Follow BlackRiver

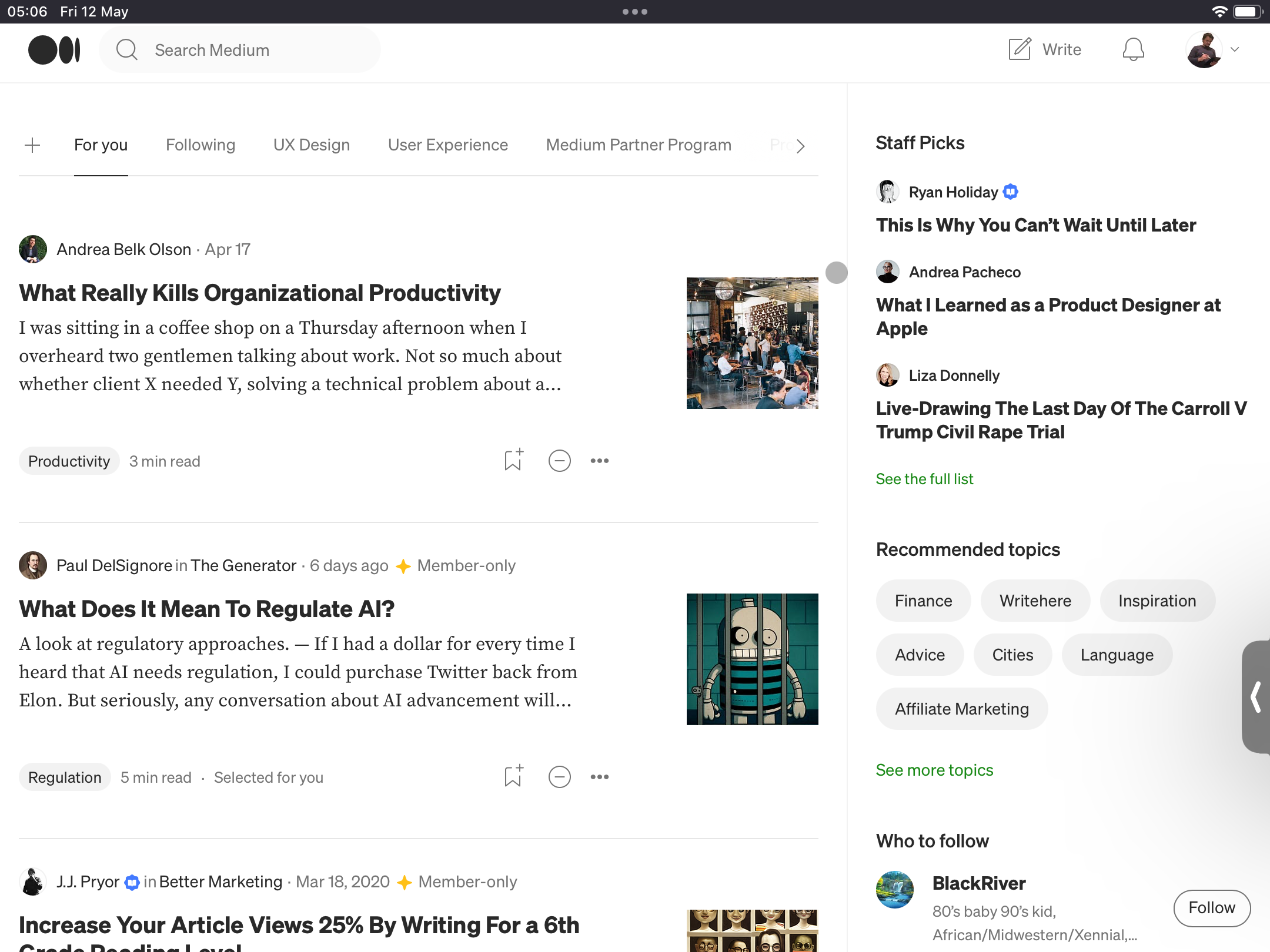tap(1212, 908)
